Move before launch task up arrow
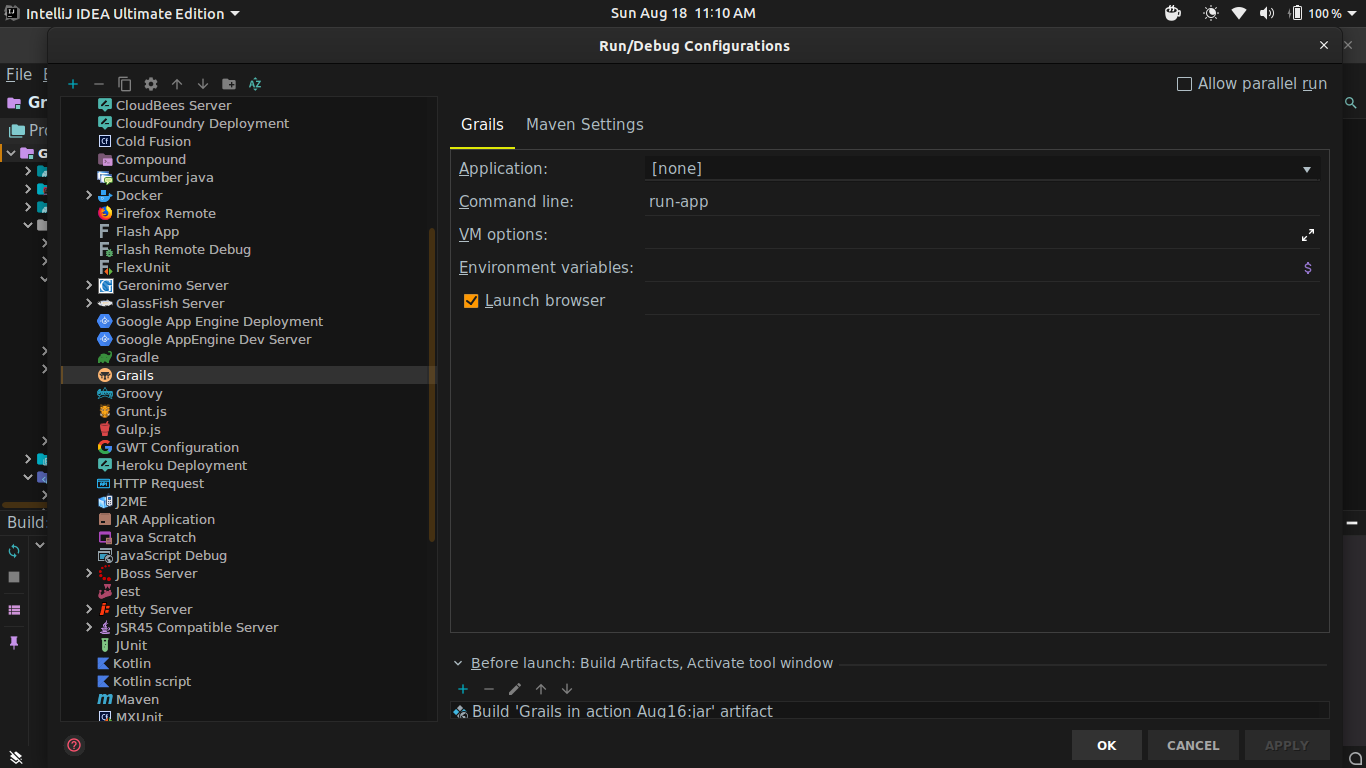 click(541, 689)
